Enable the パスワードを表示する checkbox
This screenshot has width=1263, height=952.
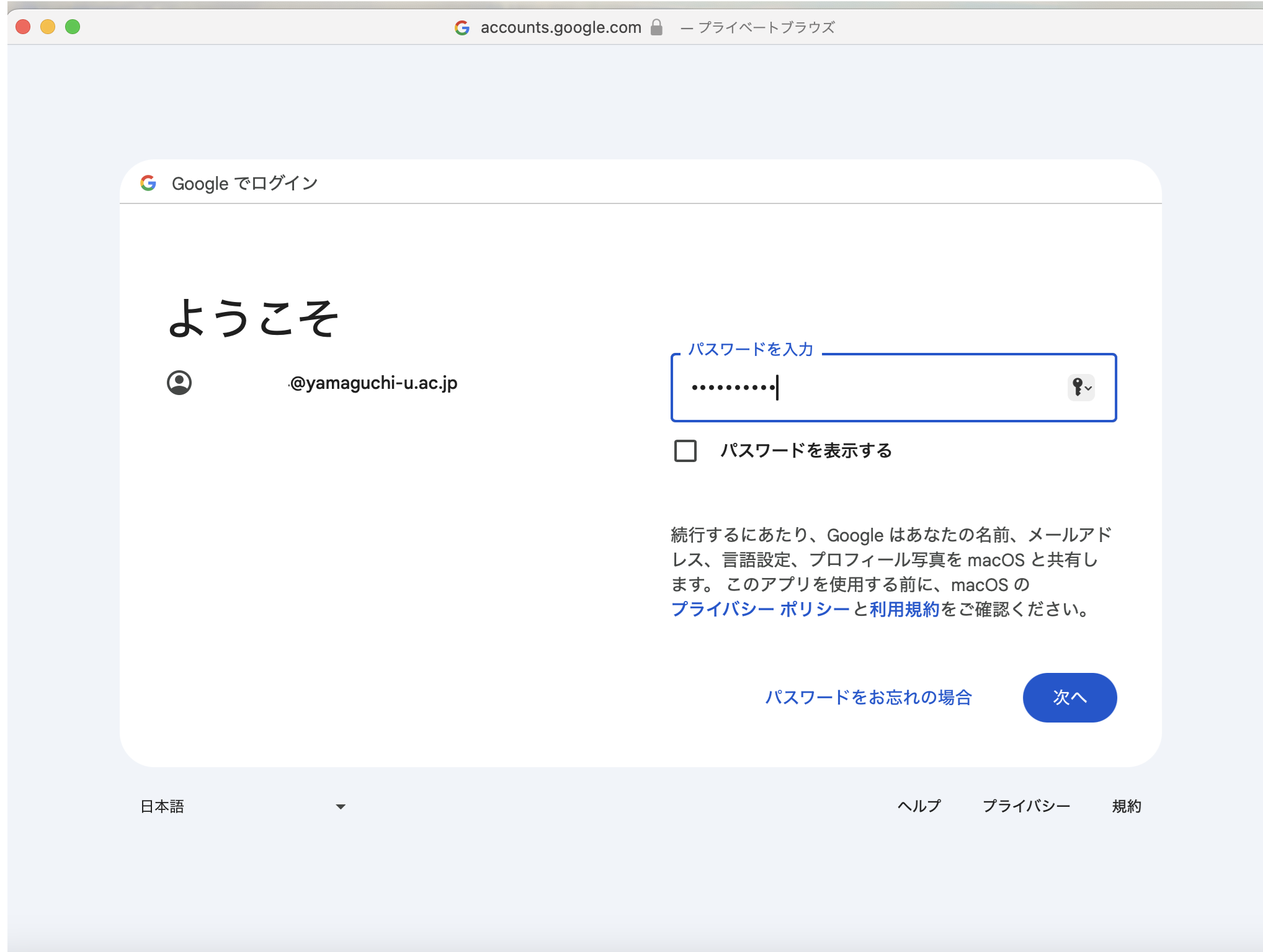(685, 451)
